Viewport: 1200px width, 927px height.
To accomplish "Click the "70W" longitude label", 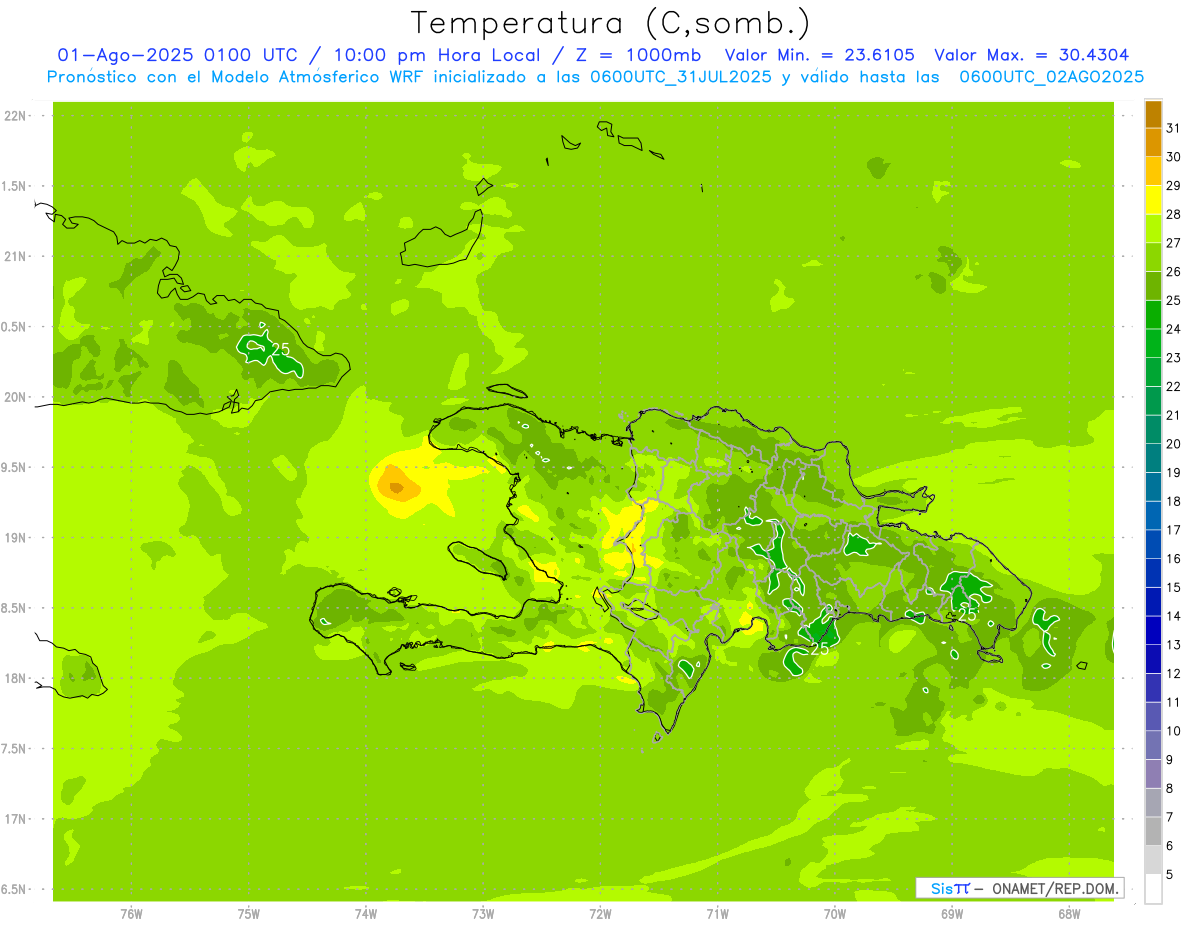I will [x=835, y=913].
